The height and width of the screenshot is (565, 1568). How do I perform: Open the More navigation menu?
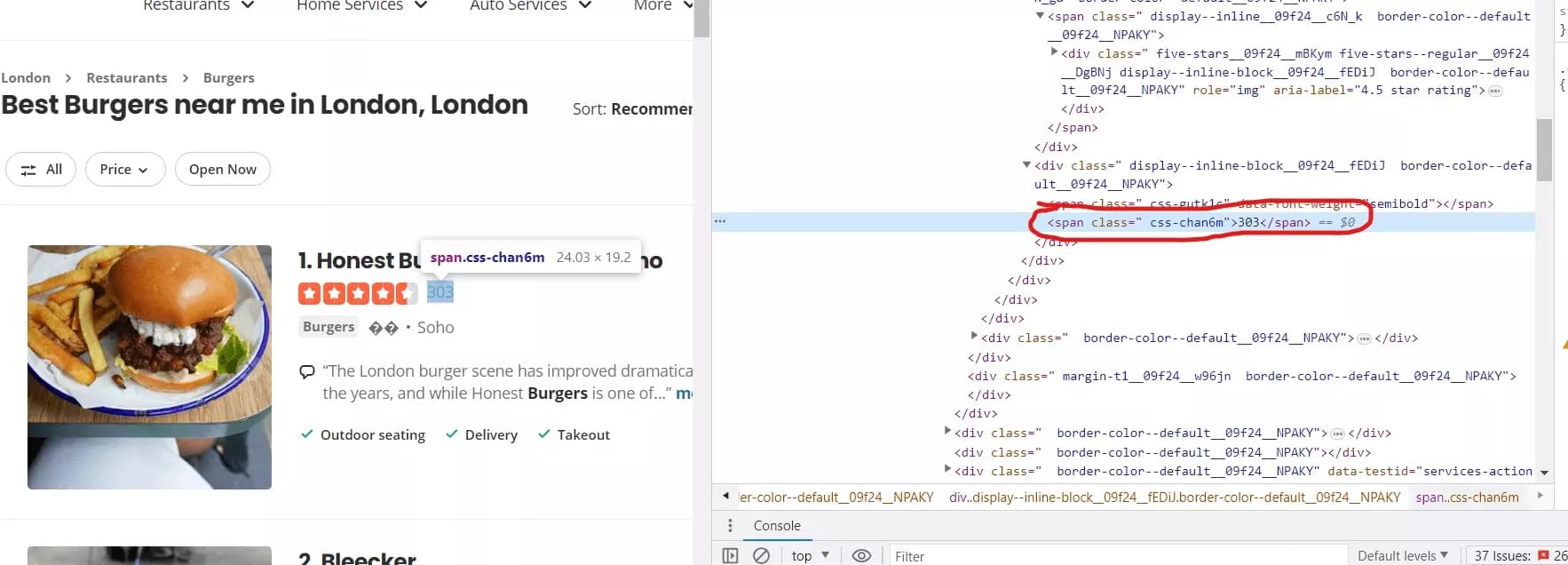click(663, 6)
